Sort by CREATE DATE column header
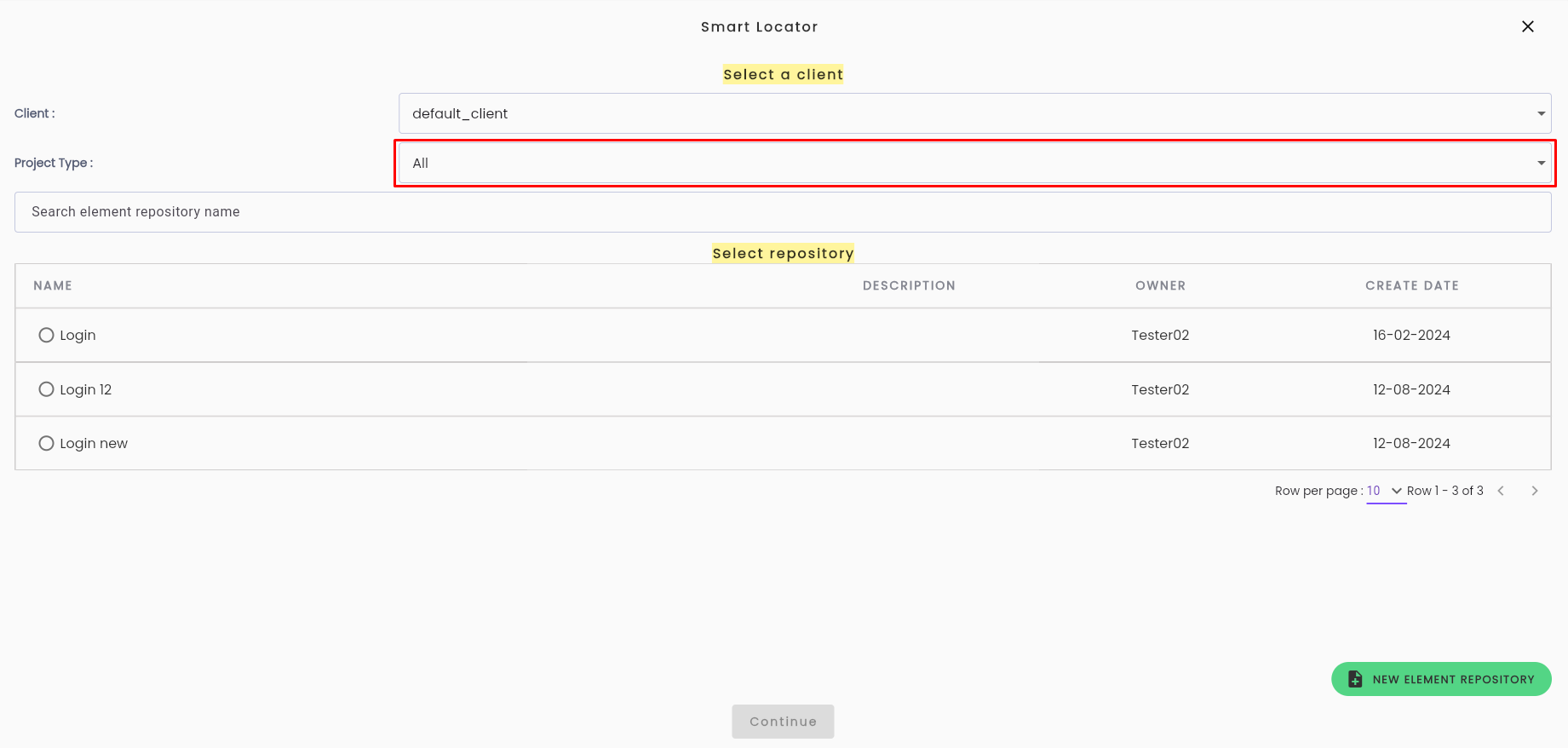 click(1412, 285)
